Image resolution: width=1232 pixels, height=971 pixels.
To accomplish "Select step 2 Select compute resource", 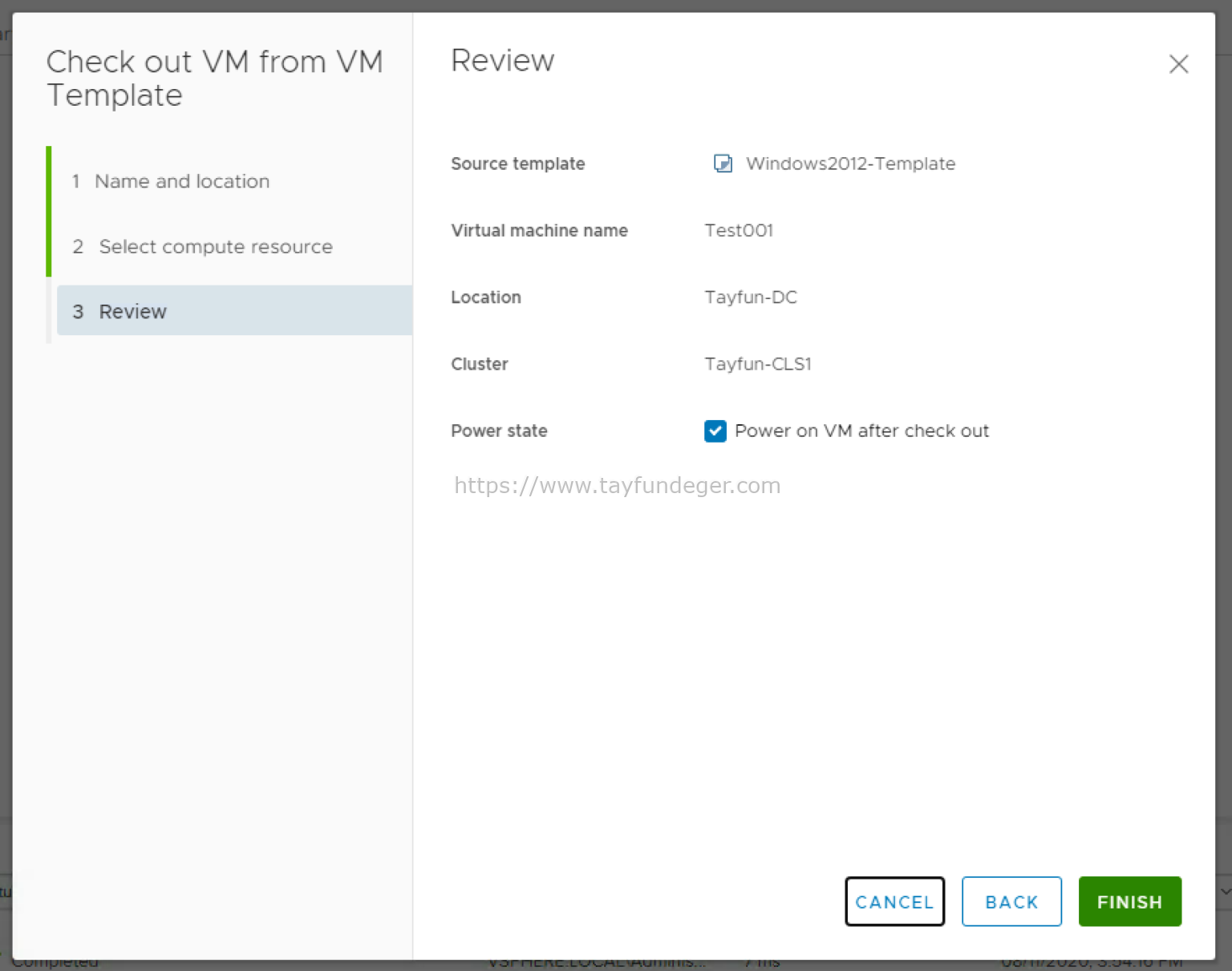I will click(x=215, y=246).
